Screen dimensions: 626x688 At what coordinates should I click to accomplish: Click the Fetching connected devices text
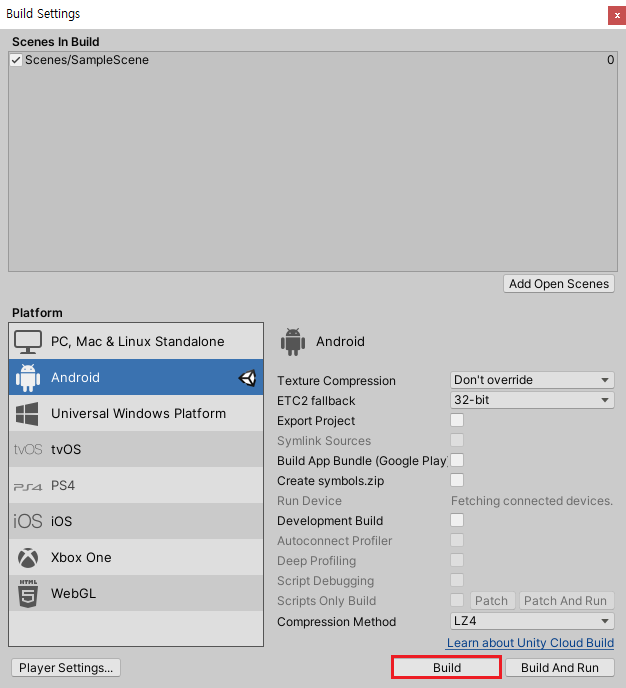532,501
